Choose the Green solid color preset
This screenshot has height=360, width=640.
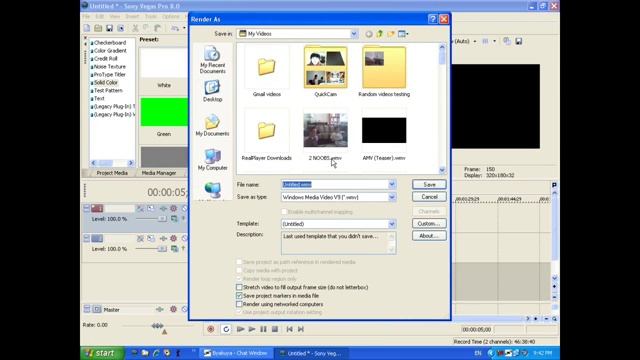click(164, 112)
